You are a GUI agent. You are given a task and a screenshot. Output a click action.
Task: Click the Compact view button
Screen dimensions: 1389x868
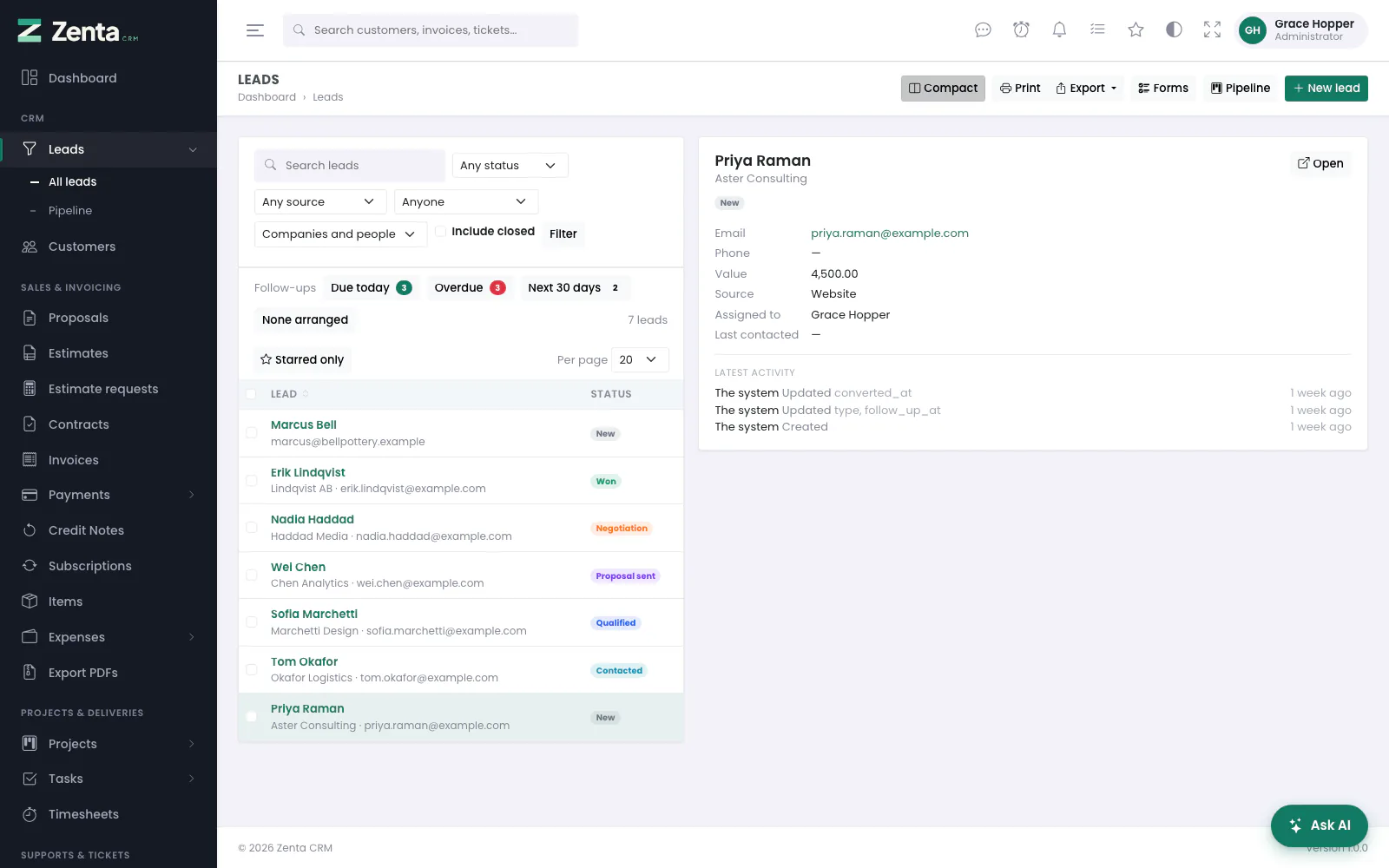(x=943, y=89)
